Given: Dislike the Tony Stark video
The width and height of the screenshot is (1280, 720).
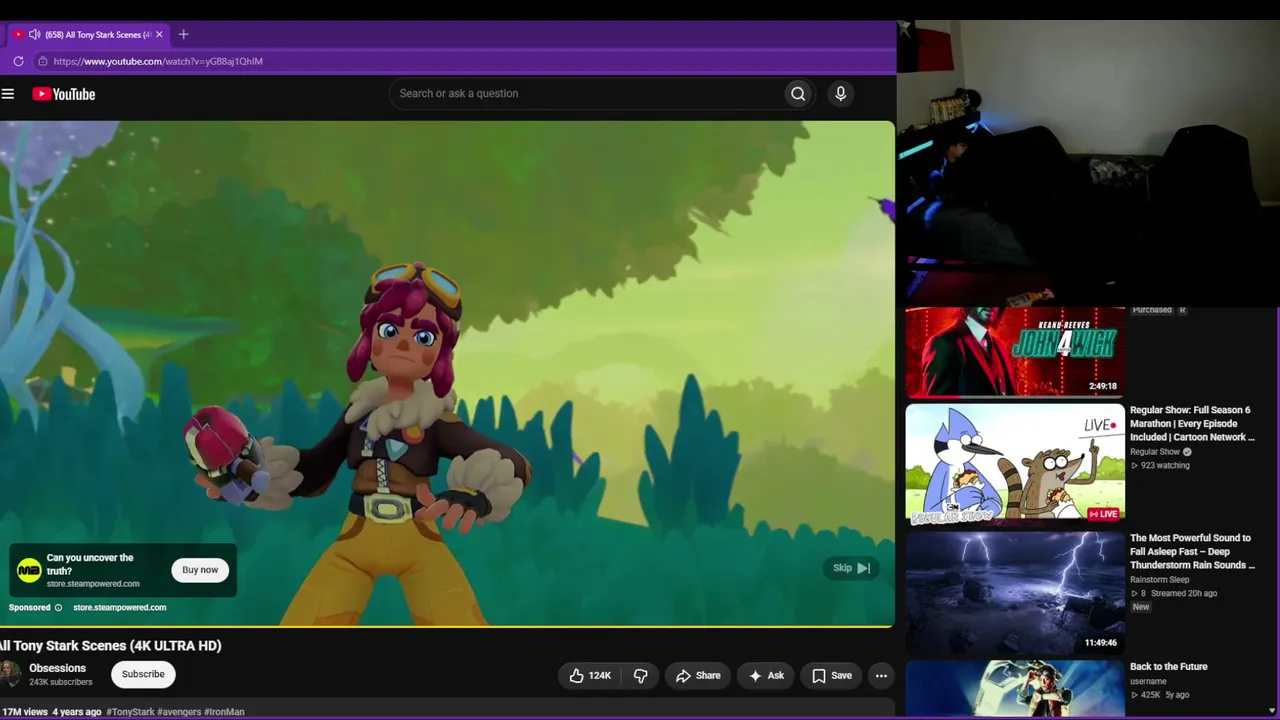Looking at the screenshot, I should click(641, 676).
